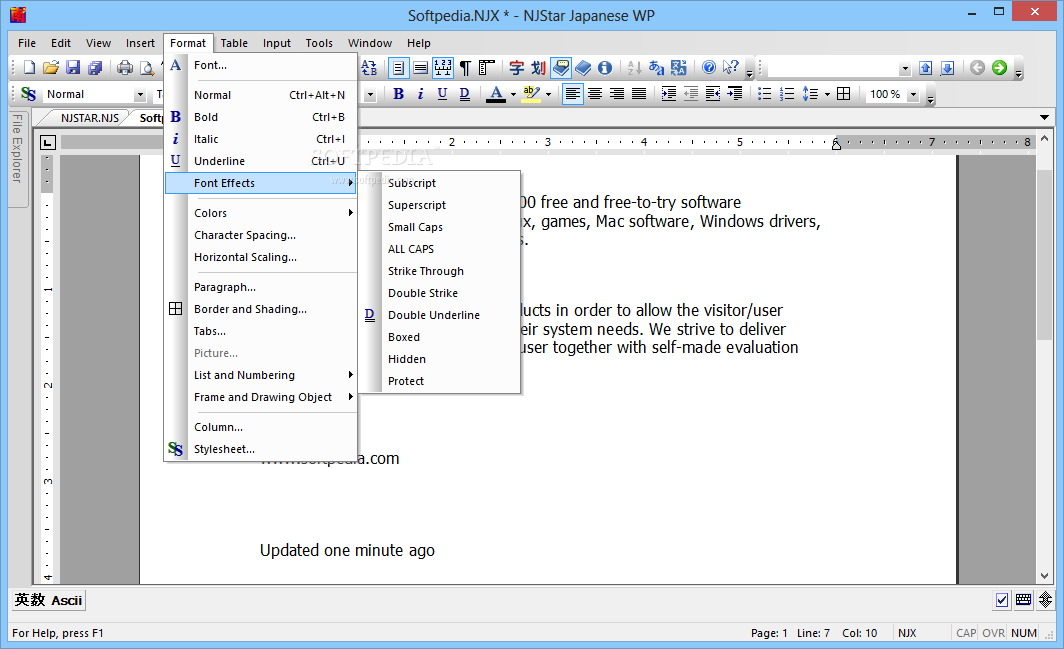Screen dimensions: 1064x649
Task: Open the highlight color dropdown arrow
Action: (x=548, y=94)
